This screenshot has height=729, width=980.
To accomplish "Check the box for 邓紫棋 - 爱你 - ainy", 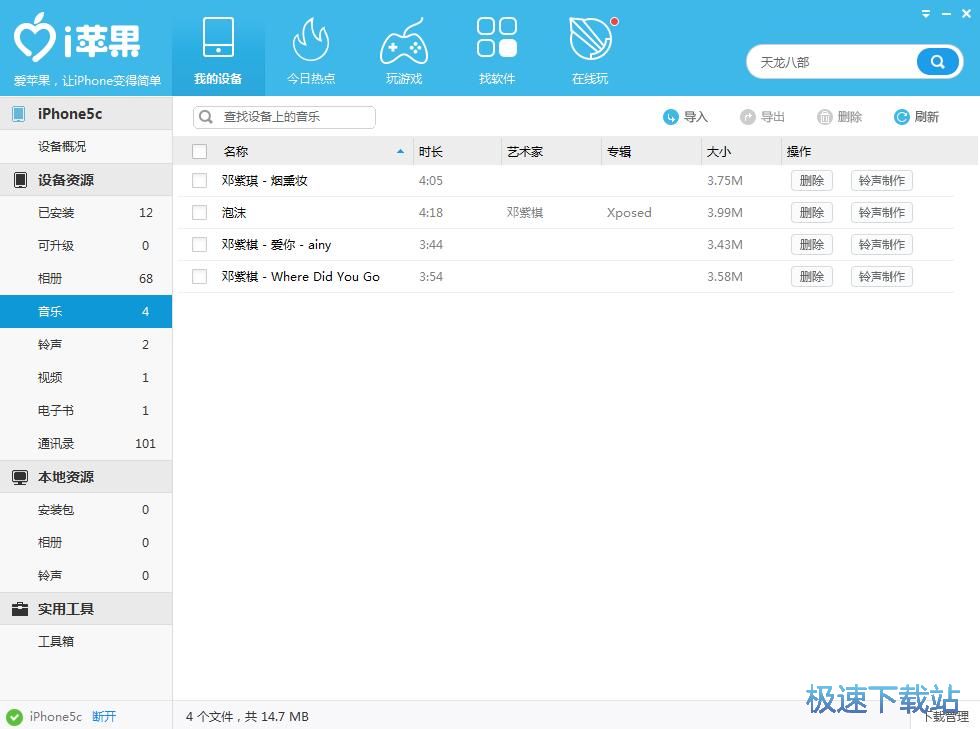I will tap(199, 244).
